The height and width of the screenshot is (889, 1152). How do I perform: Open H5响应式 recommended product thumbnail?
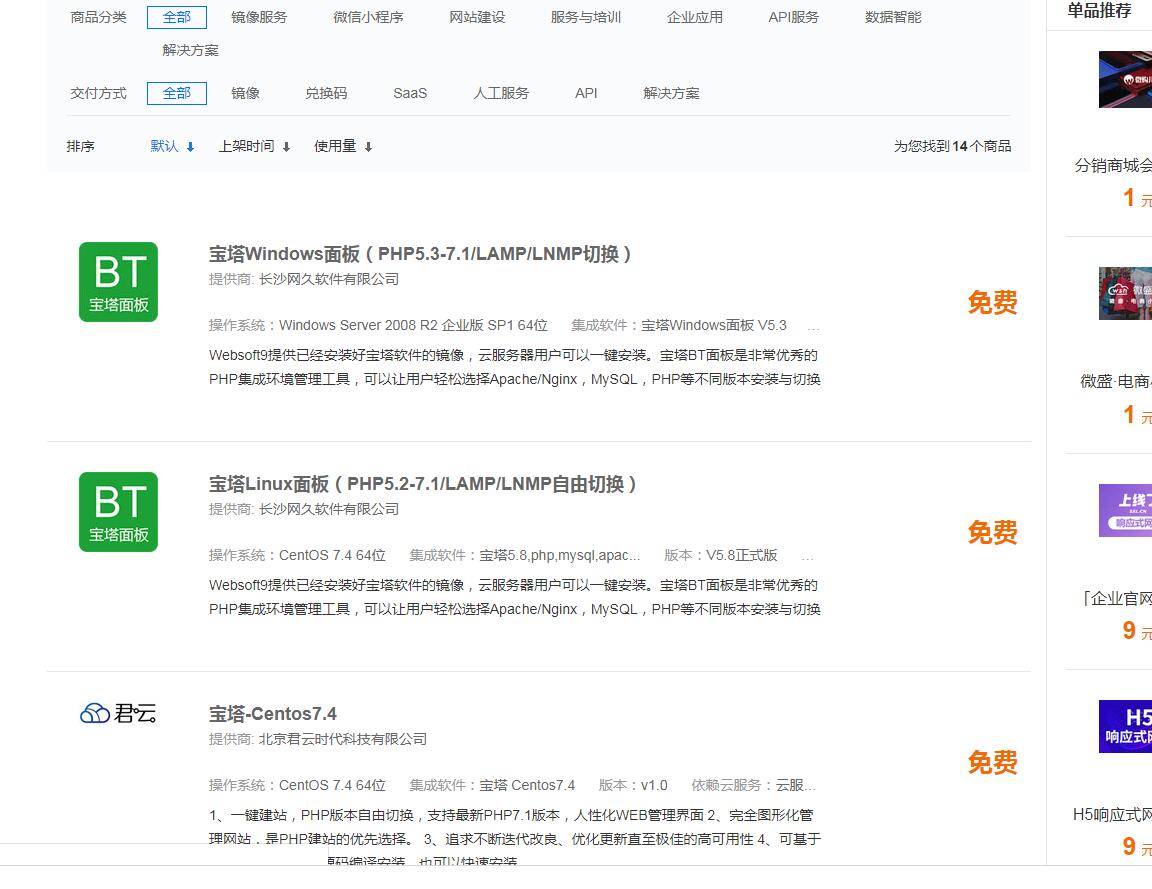click(1126, 727)
